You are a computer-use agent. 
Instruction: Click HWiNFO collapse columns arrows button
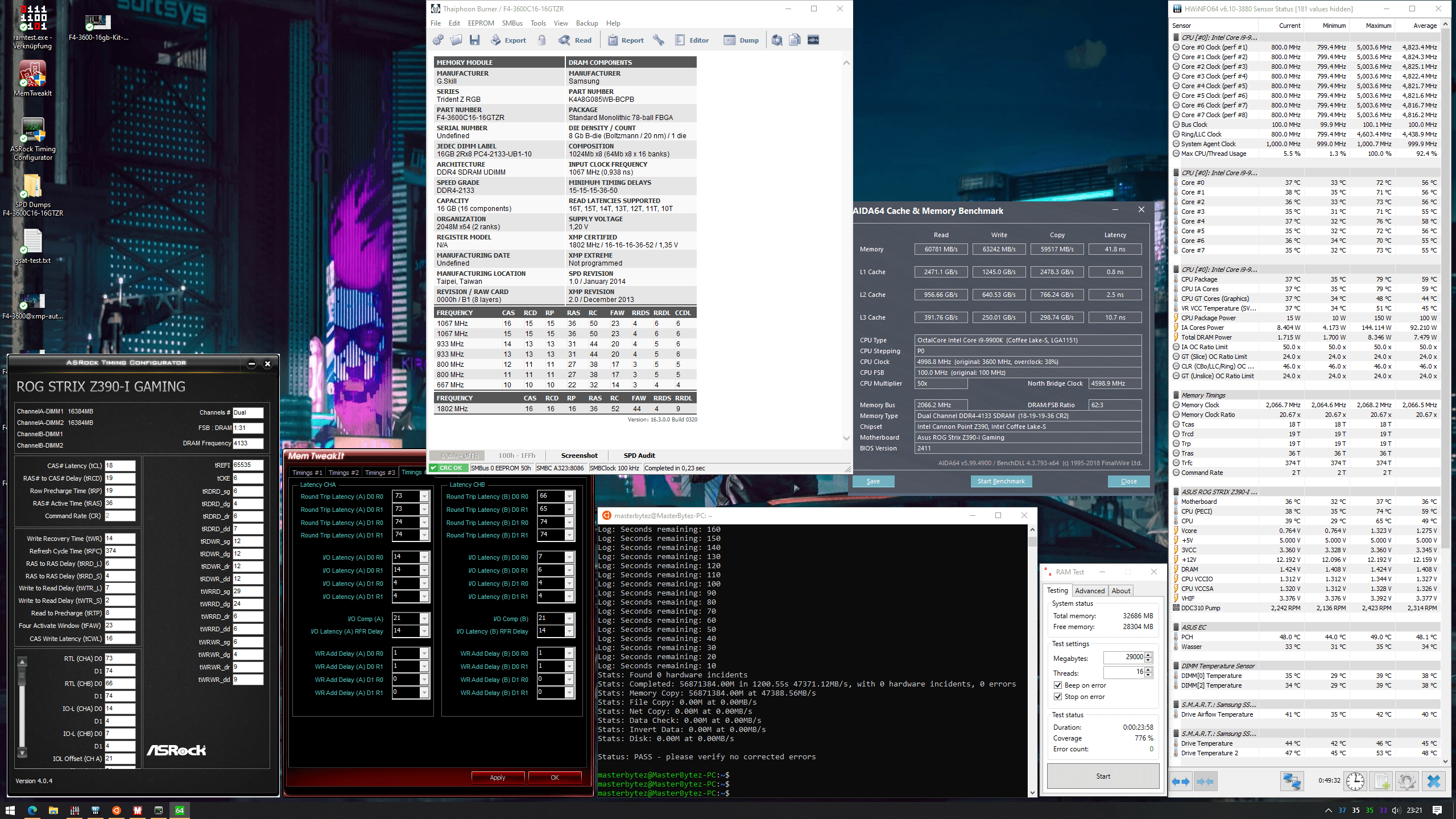pos(1205,781)
